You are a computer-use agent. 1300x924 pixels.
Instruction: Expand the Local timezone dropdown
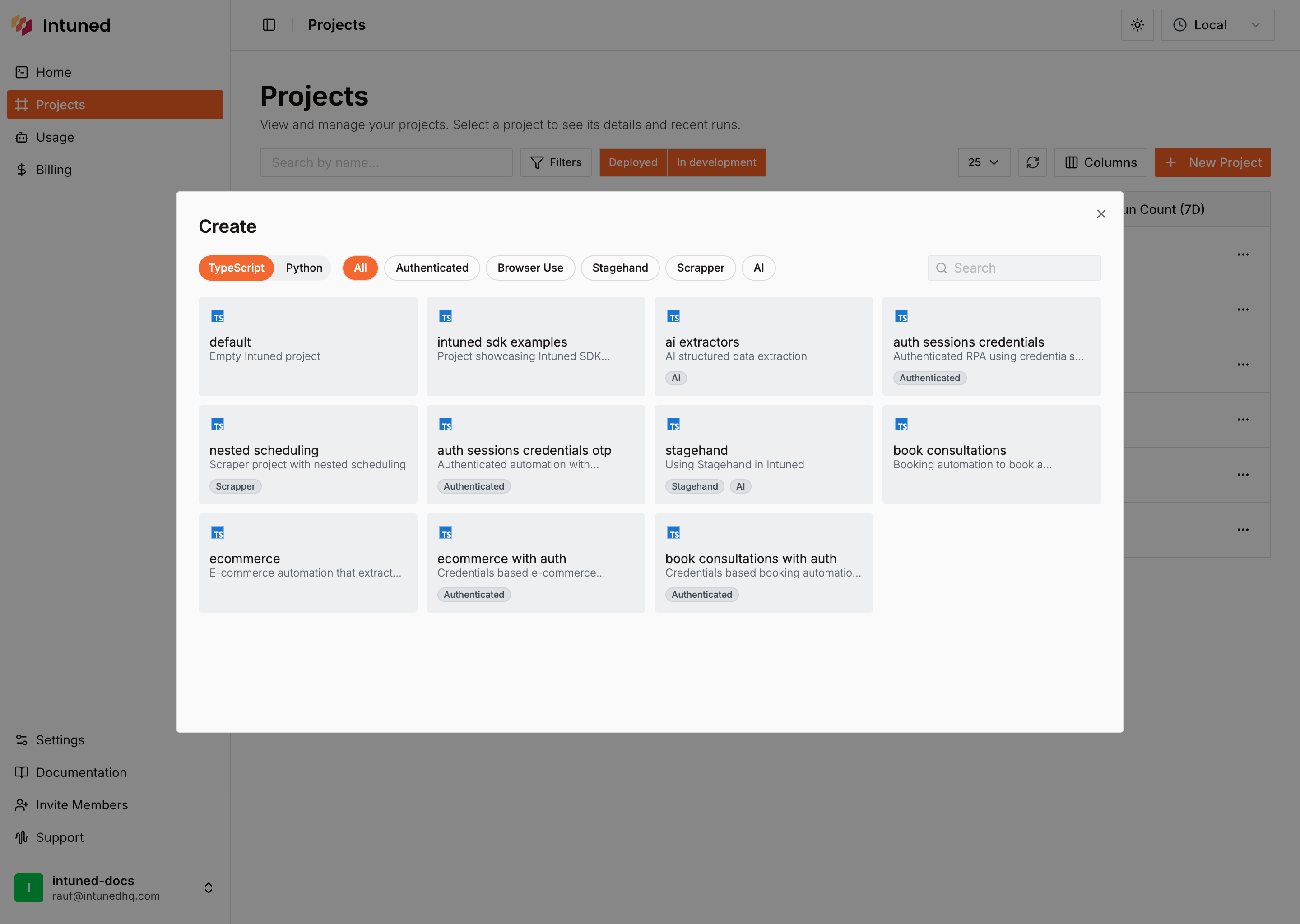1217,24
